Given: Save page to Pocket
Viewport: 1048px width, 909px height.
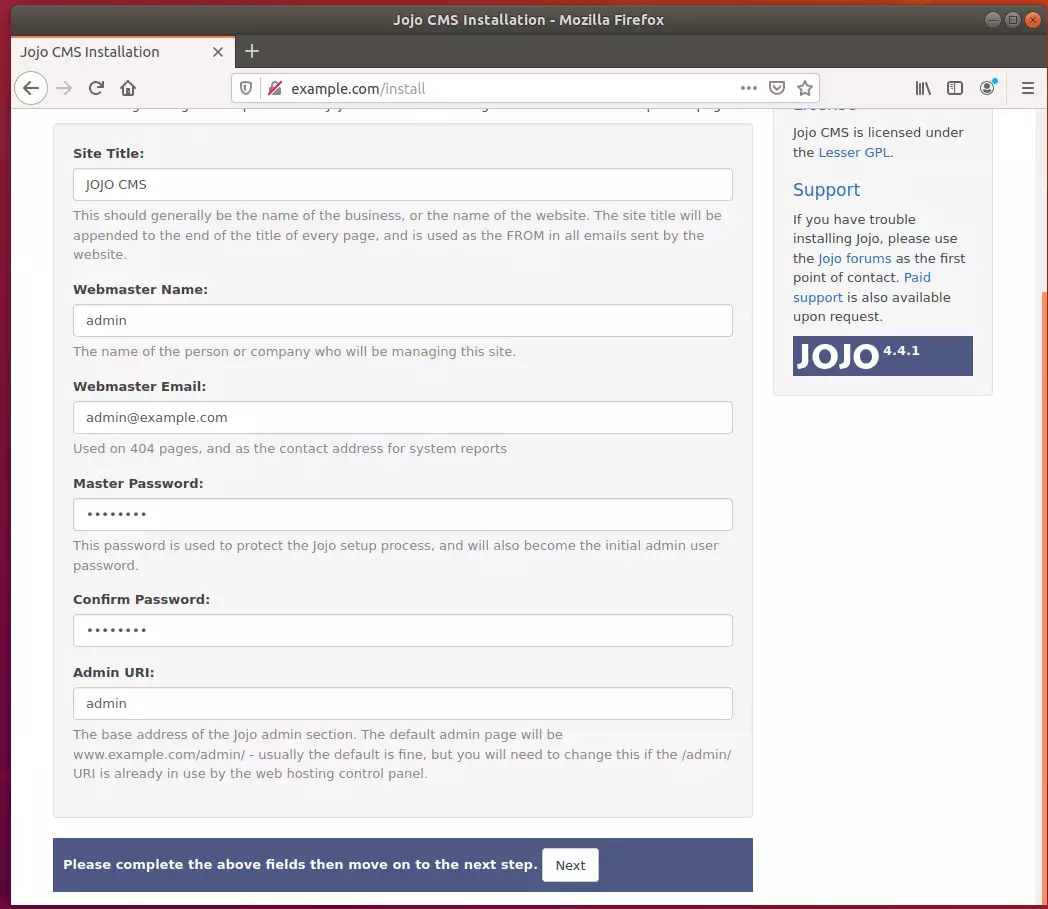Looking at the screenshot, I should point(777,88).
